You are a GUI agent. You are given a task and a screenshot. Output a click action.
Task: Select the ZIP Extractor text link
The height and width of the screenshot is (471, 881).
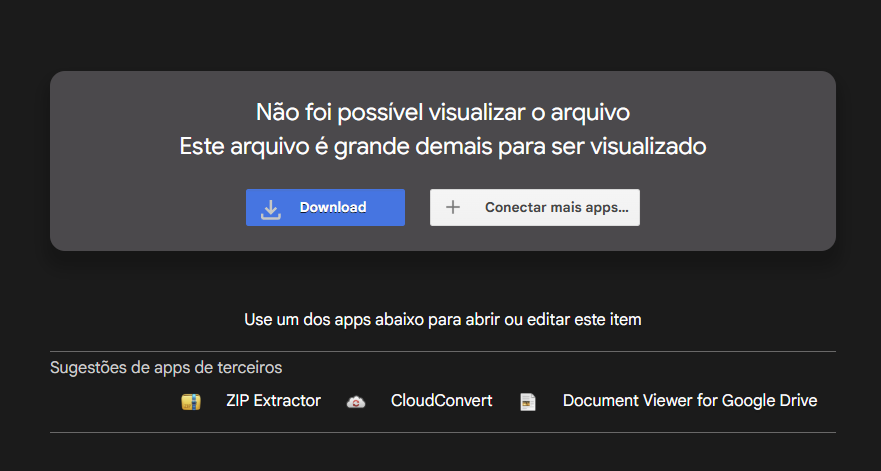(x=273, y=401)
